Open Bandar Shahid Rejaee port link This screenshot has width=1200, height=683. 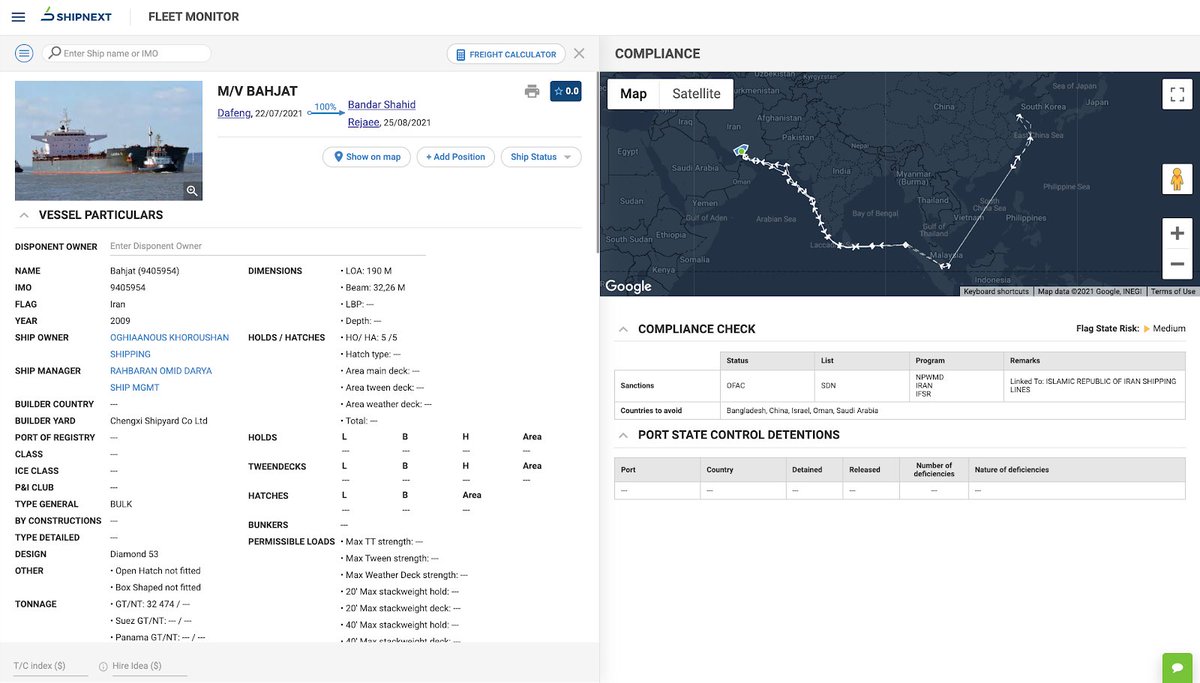381,113
